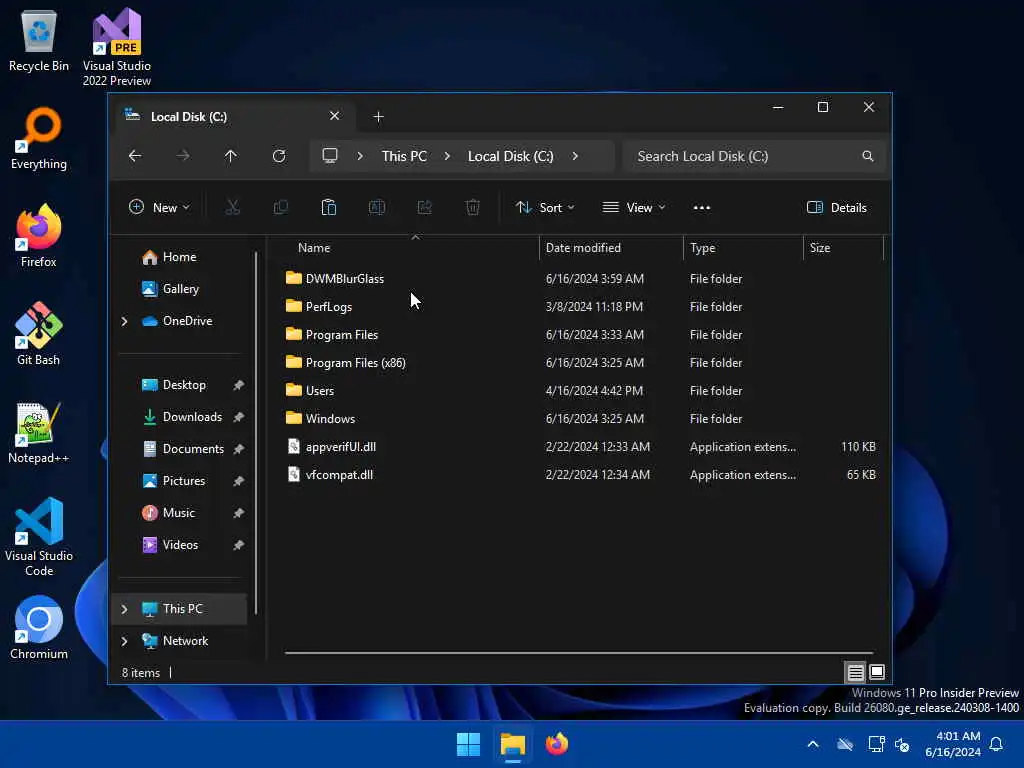Select the appverifUI.dll file
This screenshot has height=768, width=1024.
click(x=341, y=447)
